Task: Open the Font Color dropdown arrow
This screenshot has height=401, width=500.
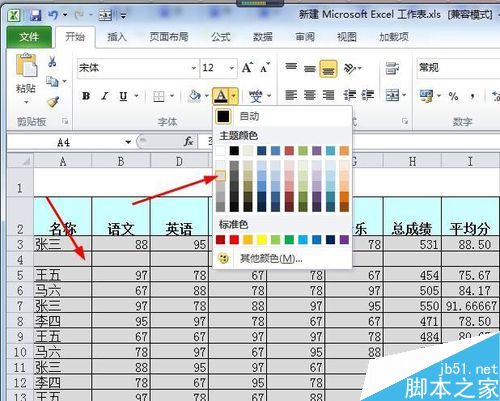Action: pyautogui.click(x=234, y=96)
